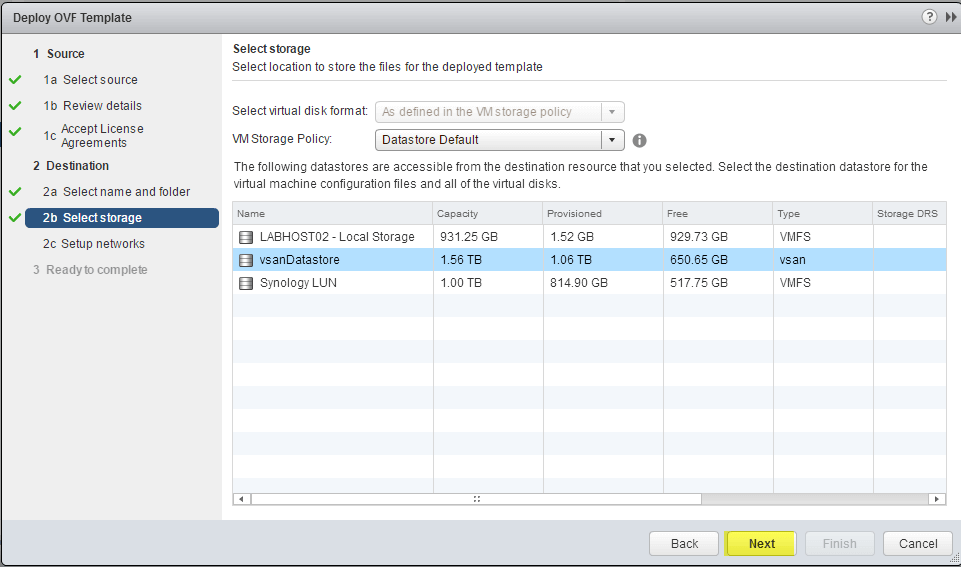Select the Synology LUN row name
This screenshot has width=961, height=567.
click(x=298, y=283)
